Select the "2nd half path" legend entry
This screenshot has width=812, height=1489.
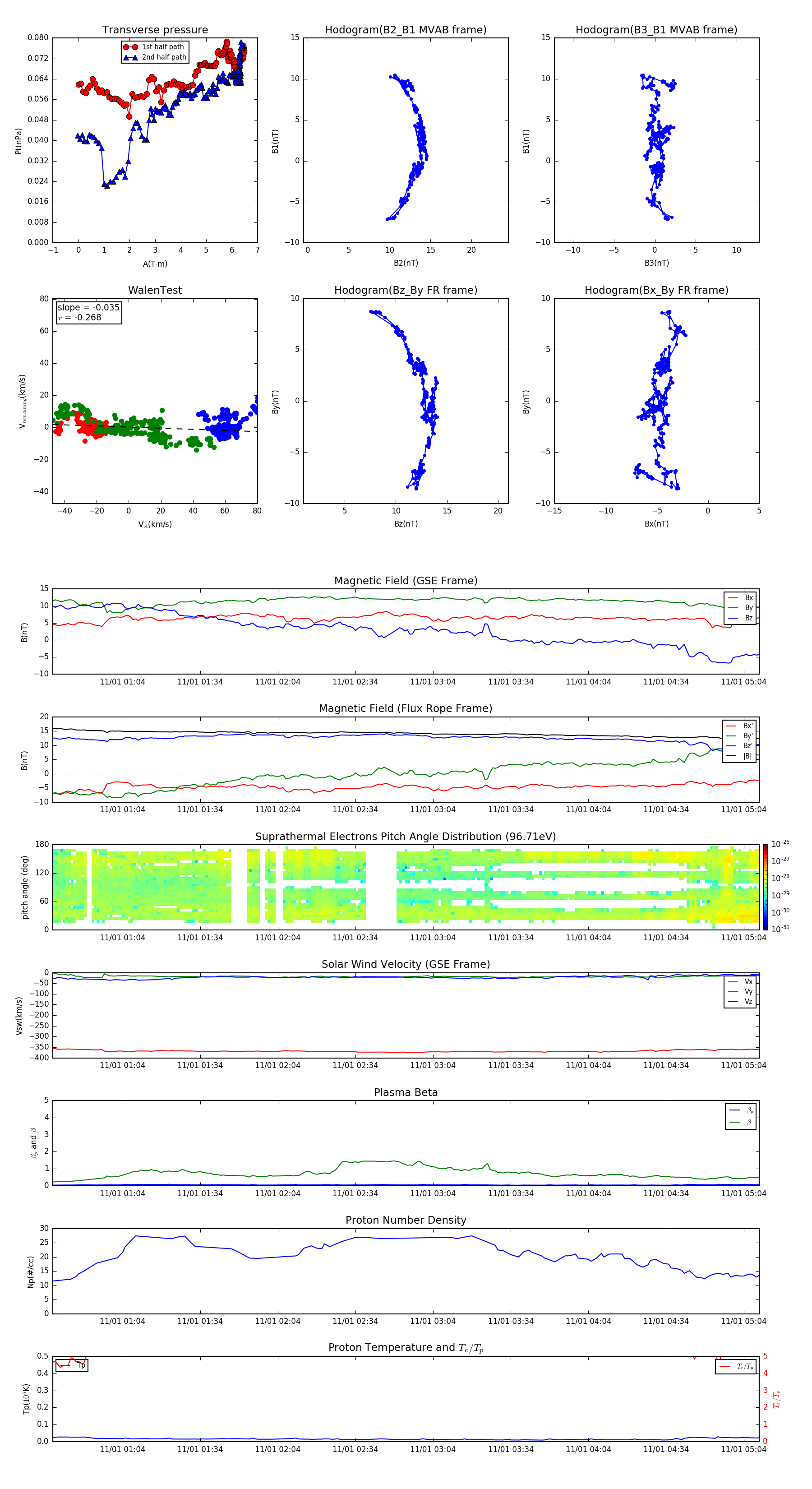tap(155, 57)
